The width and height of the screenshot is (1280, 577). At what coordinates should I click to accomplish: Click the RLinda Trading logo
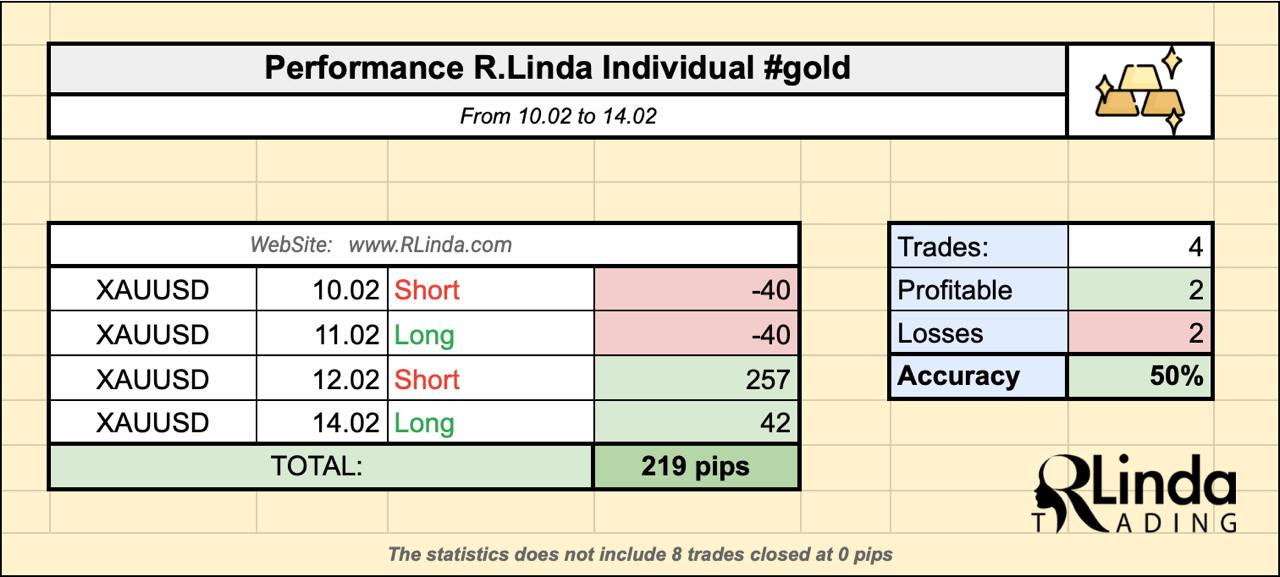(x=1134, y=493)
